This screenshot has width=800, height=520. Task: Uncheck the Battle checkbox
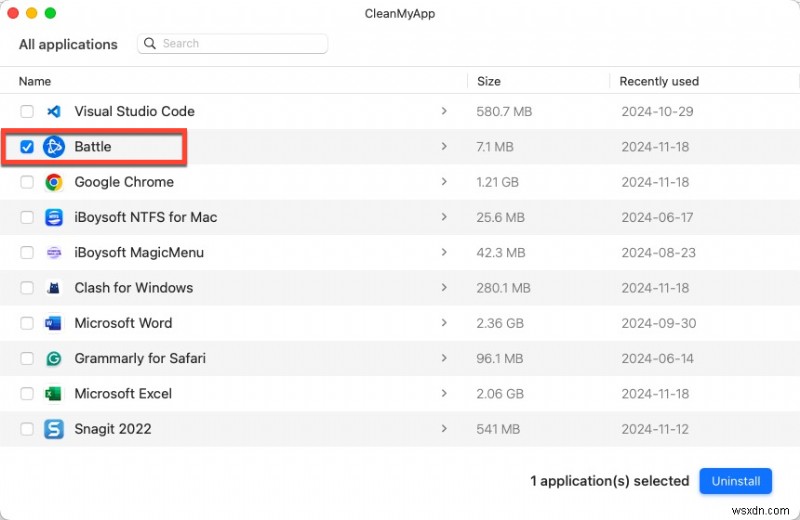(27, 147)
